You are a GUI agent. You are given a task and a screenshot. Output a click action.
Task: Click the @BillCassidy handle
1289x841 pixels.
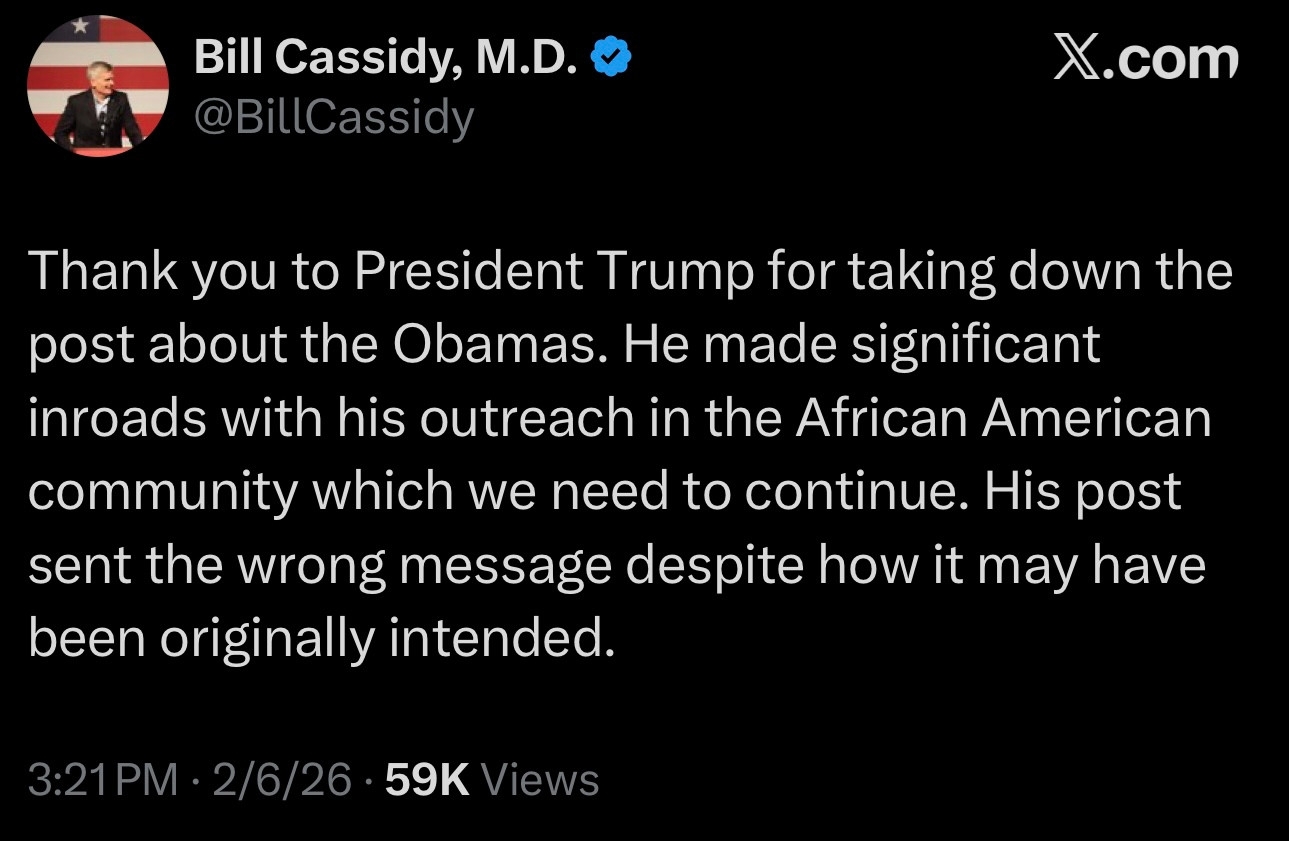[x=334, y=119]
